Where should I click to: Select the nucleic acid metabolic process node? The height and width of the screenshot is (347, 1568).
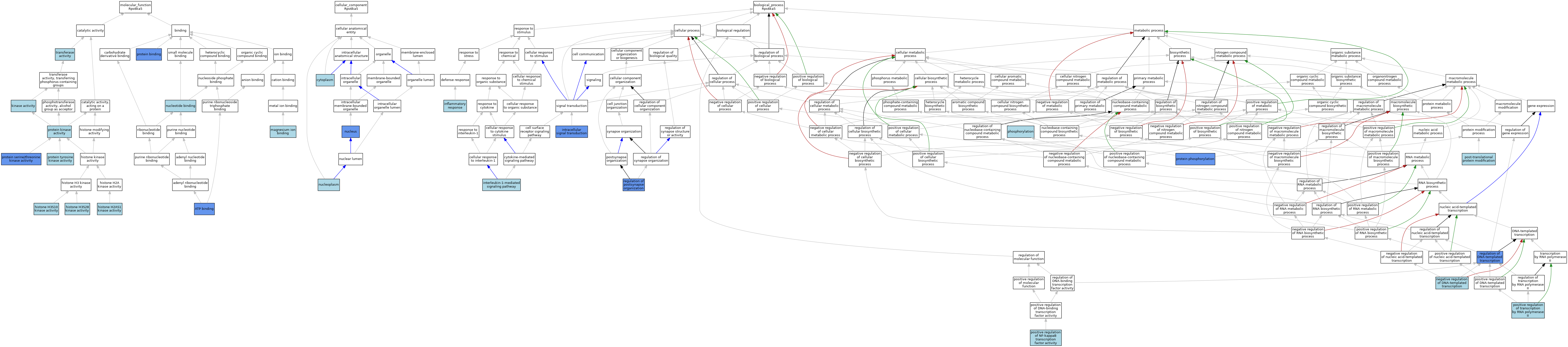coord(1427,131)
